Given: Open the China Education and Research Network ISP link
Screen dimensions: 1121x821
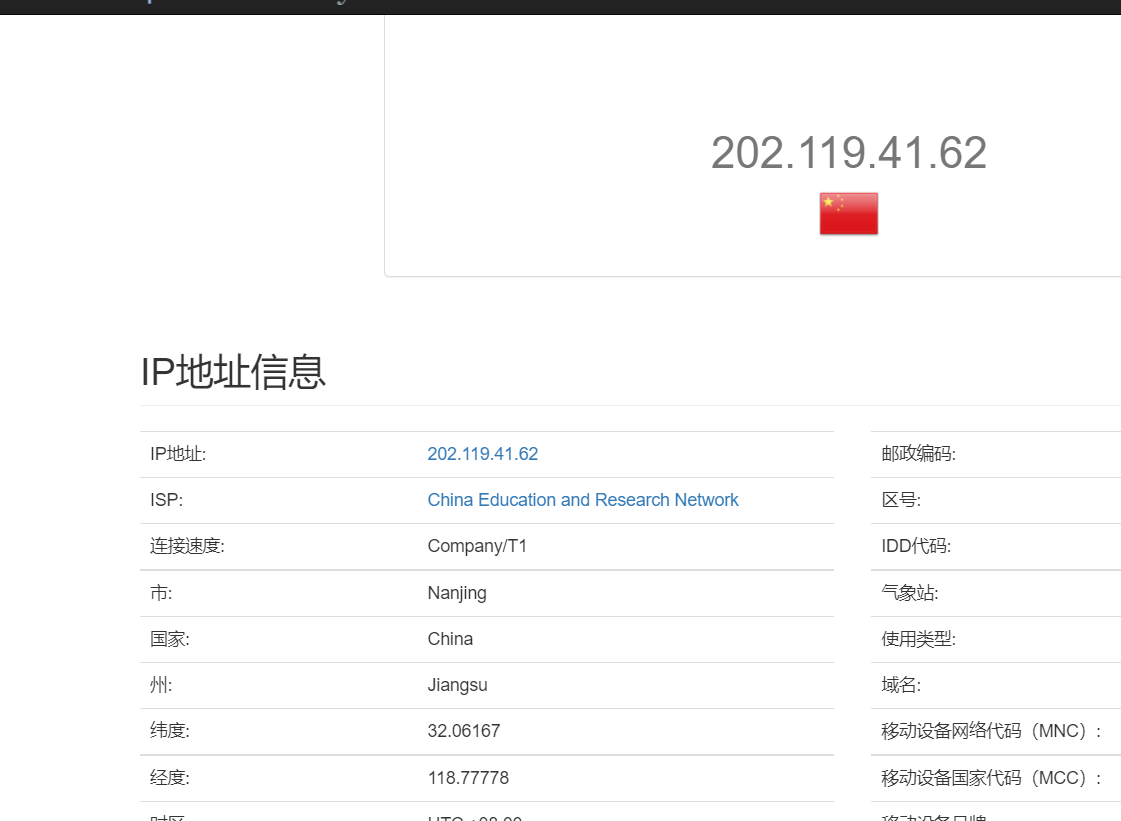Looking at the screenshot, I should point(583,500).
